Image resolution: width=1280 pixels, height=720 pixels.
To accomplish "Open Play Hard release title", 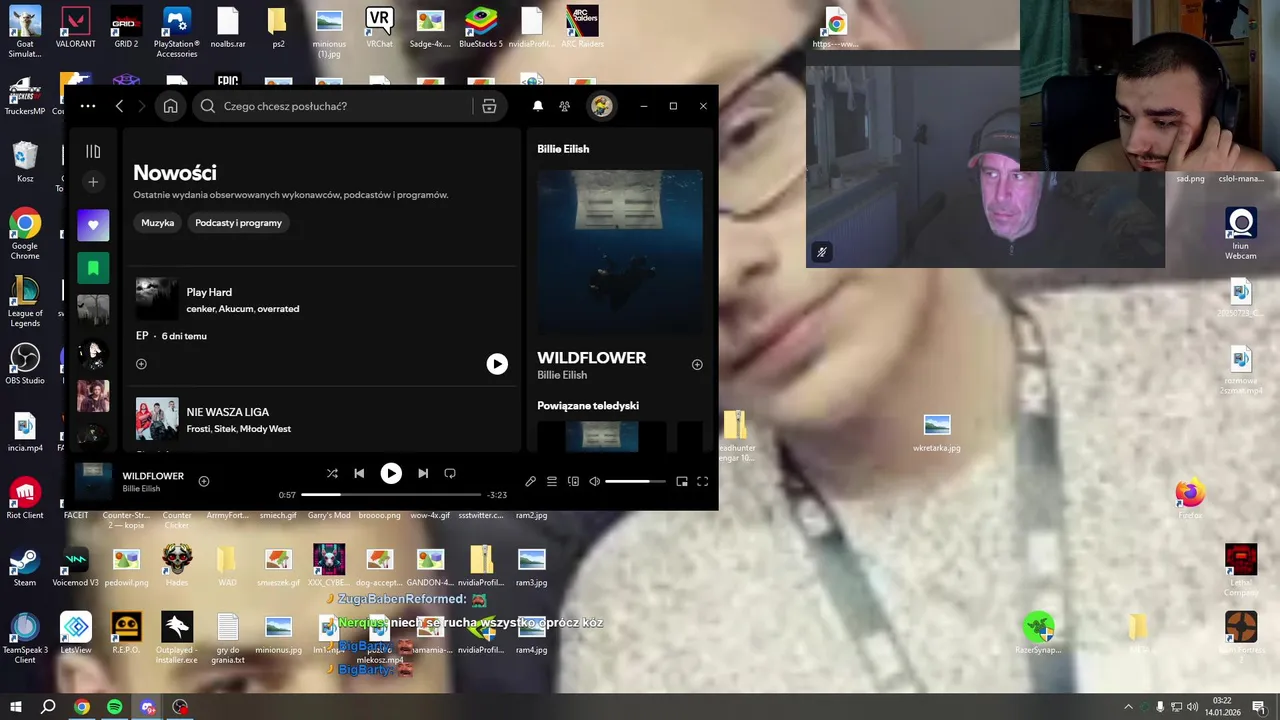I will pos(209,292).
